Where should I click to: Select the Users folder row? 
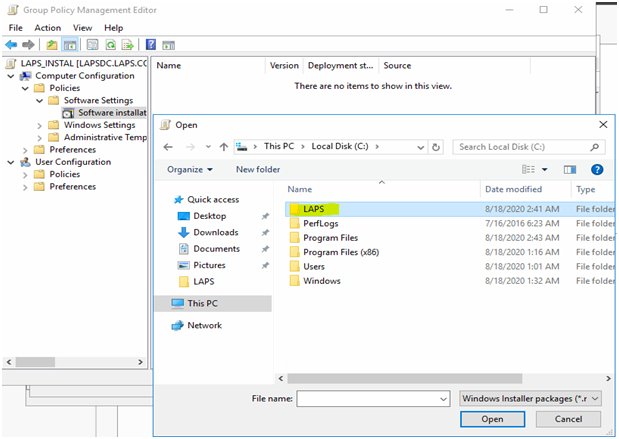point(450,267)
